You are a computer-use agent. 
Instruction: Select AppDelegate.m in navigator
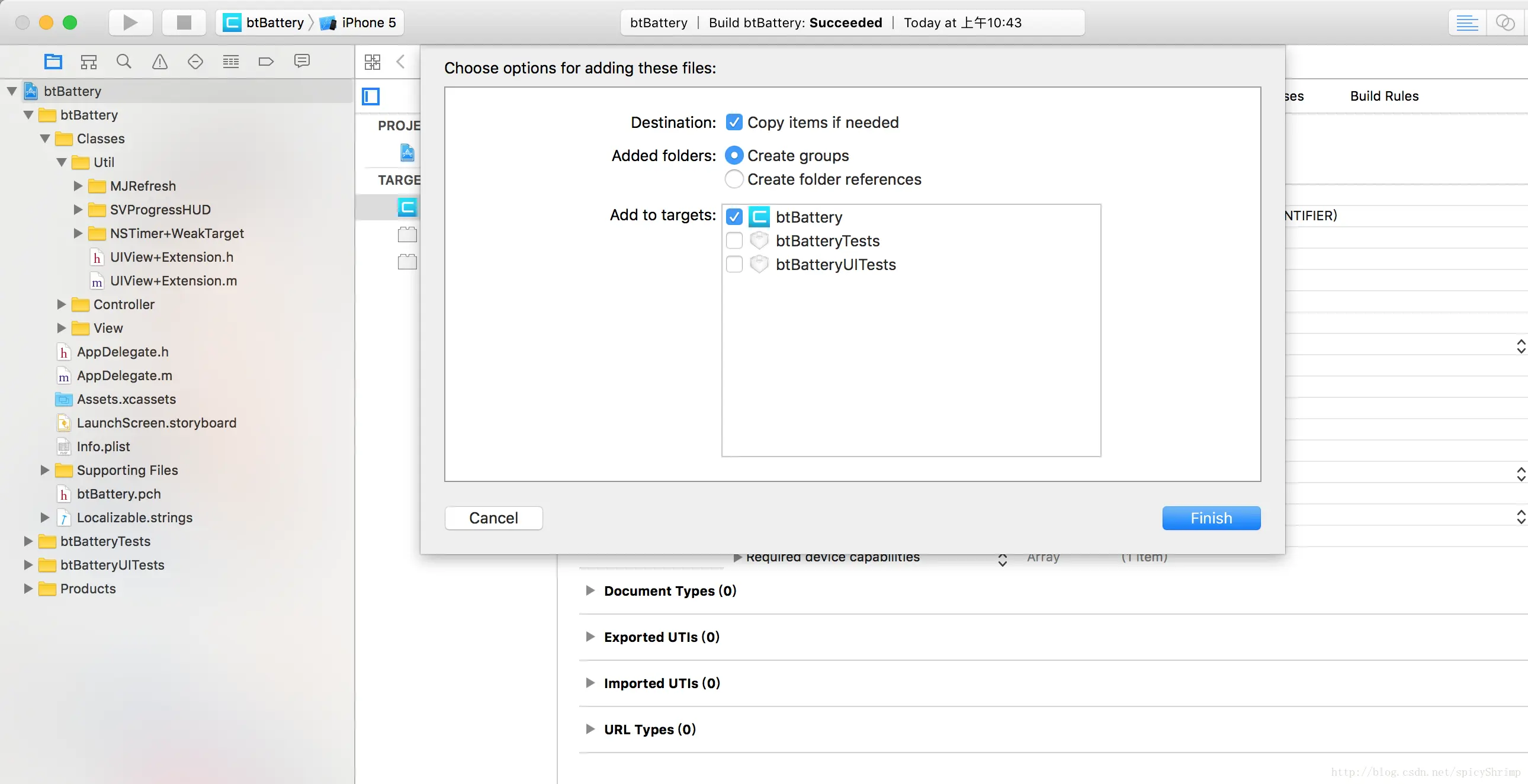coord(124,375)
